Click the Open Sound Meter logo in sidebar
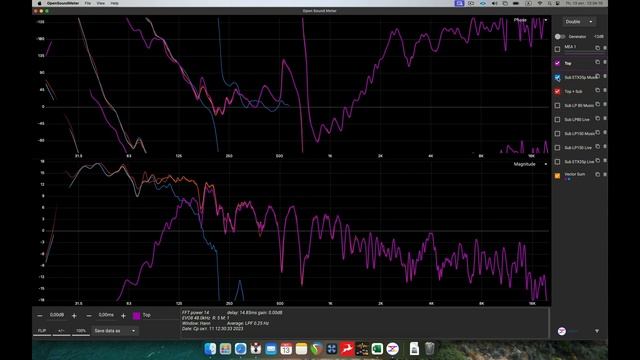The height and width of the screenshot is (360, 640). tap(562, 331)
